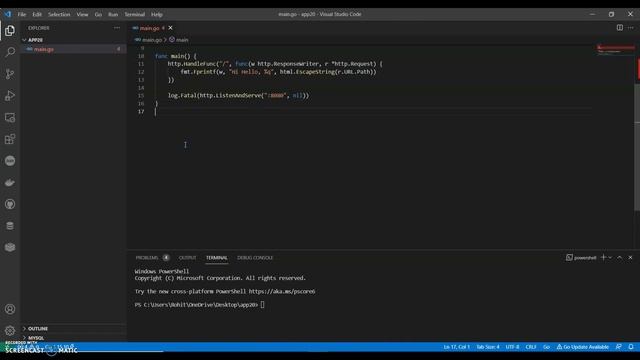640x360 pixels.
Task: Close the main.go editor tab
Action: tap(170, 28)
